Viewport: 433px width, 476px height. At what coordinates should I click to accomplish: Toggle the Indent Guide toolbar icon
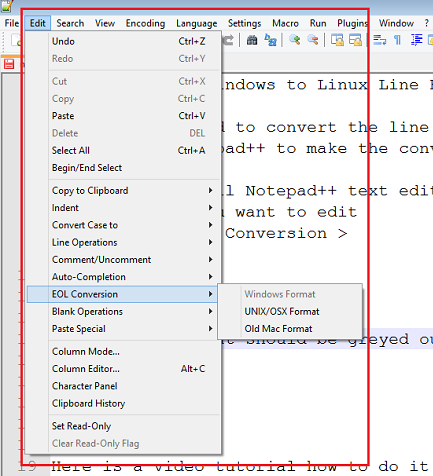point(417,40)
